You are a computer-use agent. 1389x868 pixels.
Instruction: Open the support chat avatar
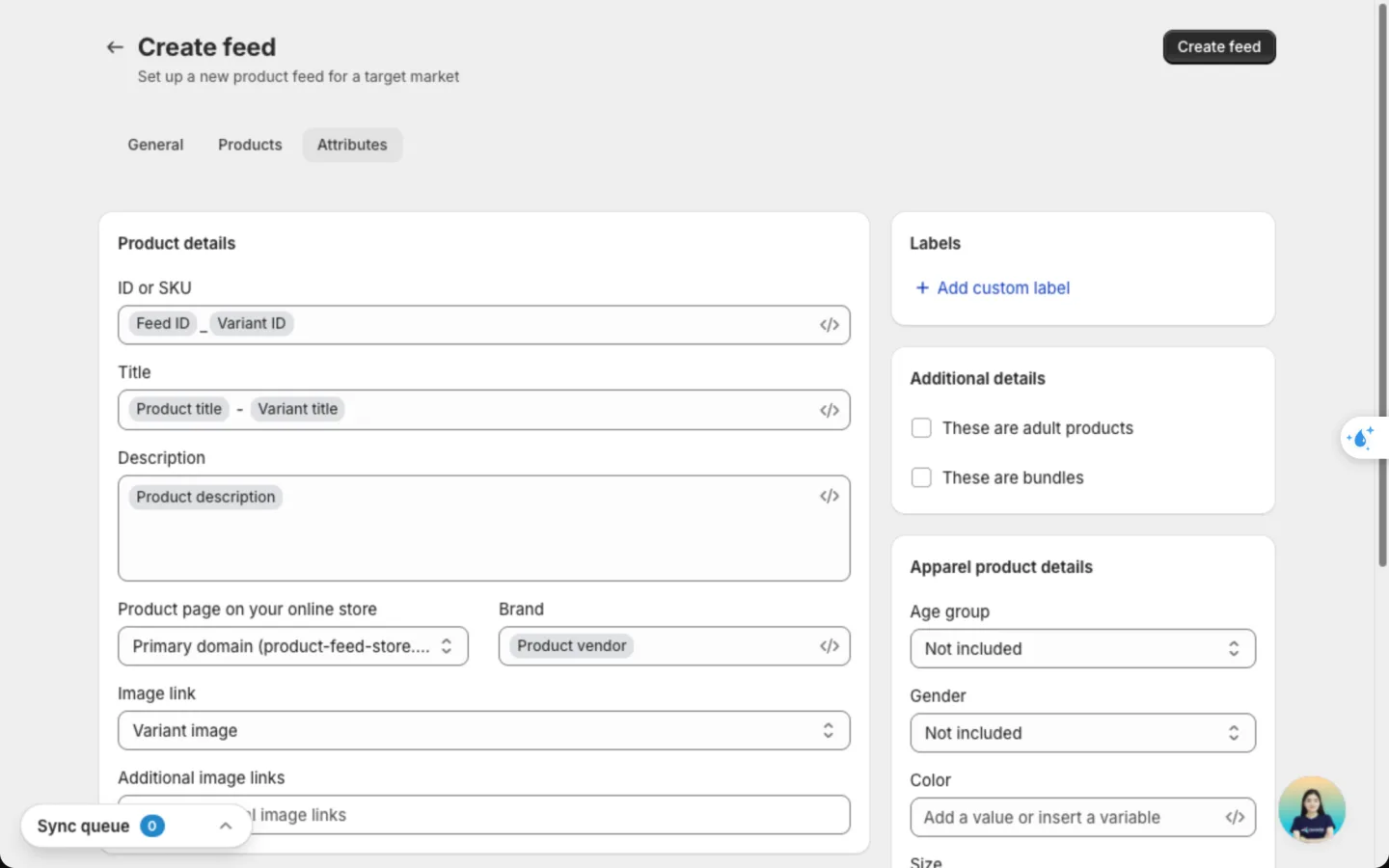point(1312,809)
